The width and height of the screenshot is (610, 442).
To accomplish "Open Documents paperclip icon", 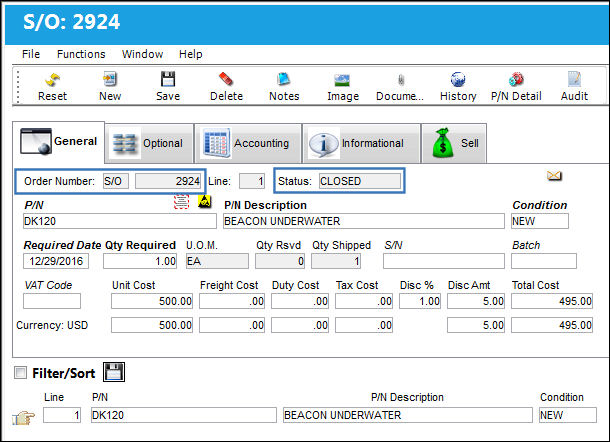I will tap(401, 80).
